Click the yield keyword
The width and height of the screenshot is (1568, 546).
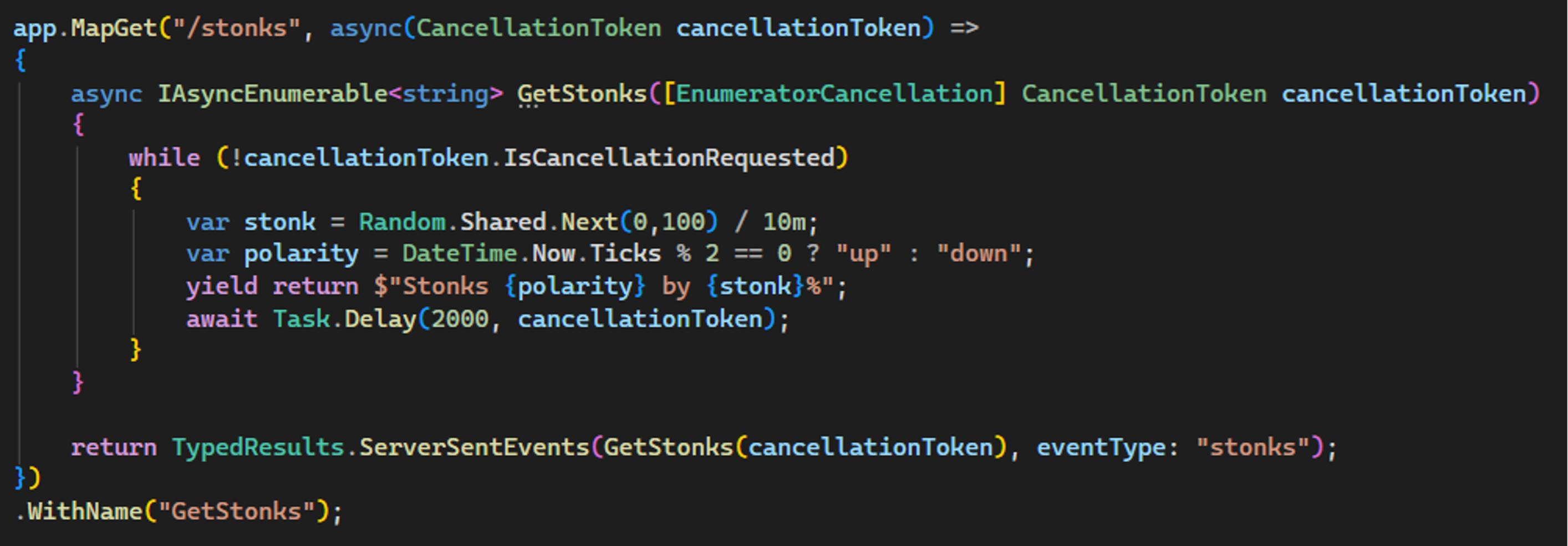coord(222,286)
